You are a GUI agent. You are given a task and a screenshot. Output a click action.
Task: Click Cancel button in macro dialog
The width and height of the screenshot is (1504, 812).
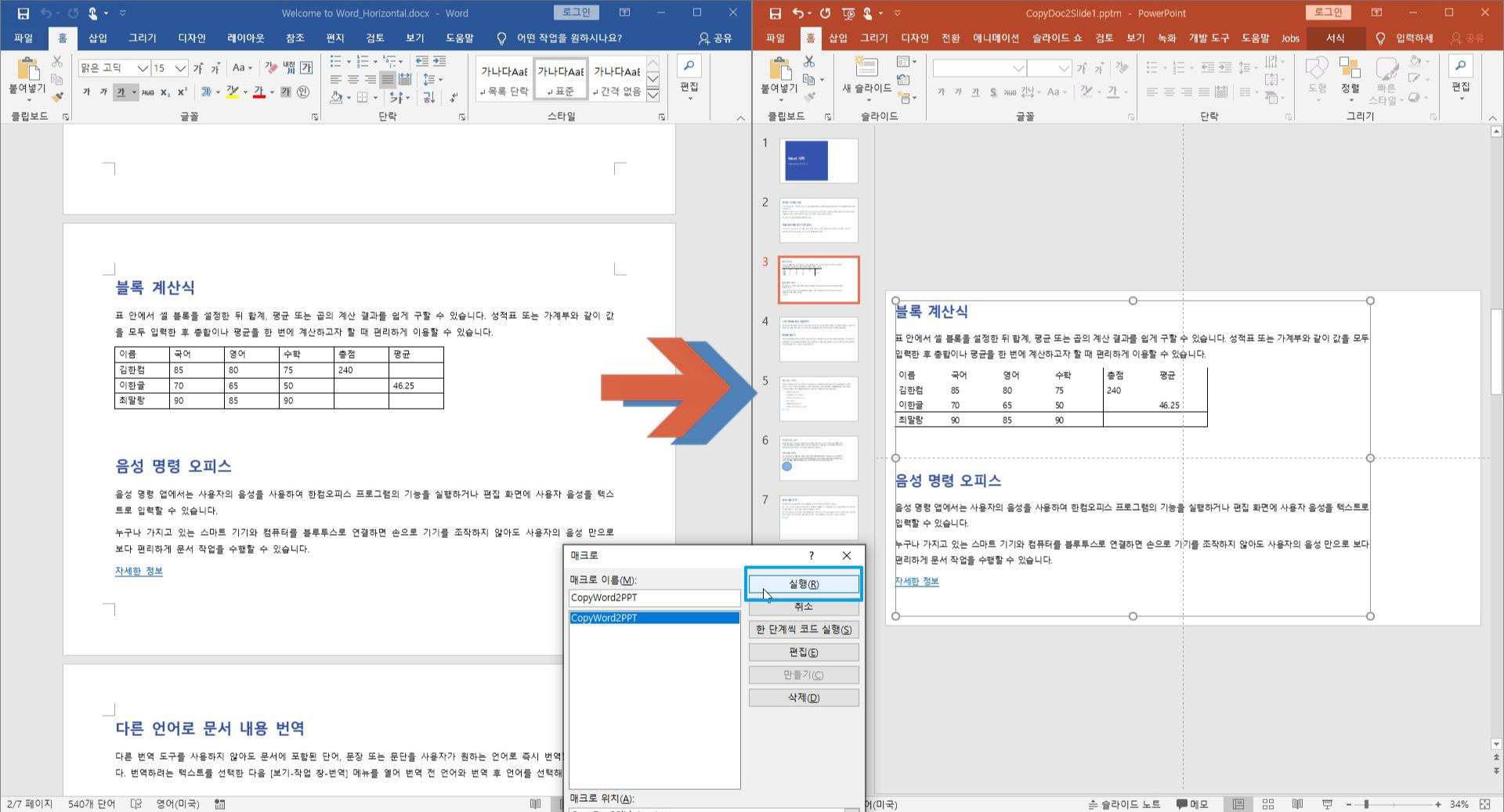804,607
